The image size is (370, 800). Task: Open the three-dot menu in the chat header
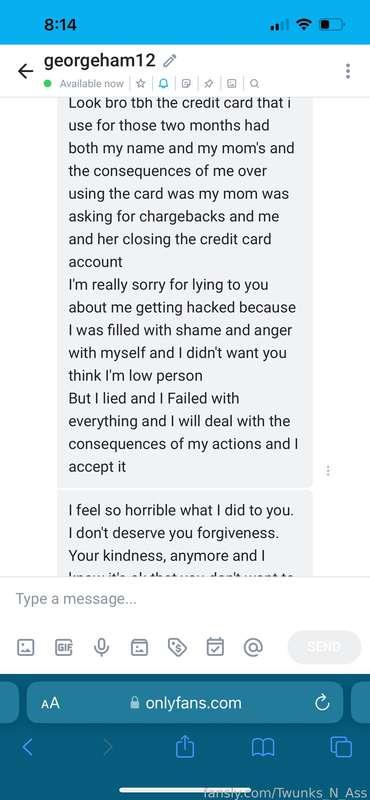click(348, 71)
